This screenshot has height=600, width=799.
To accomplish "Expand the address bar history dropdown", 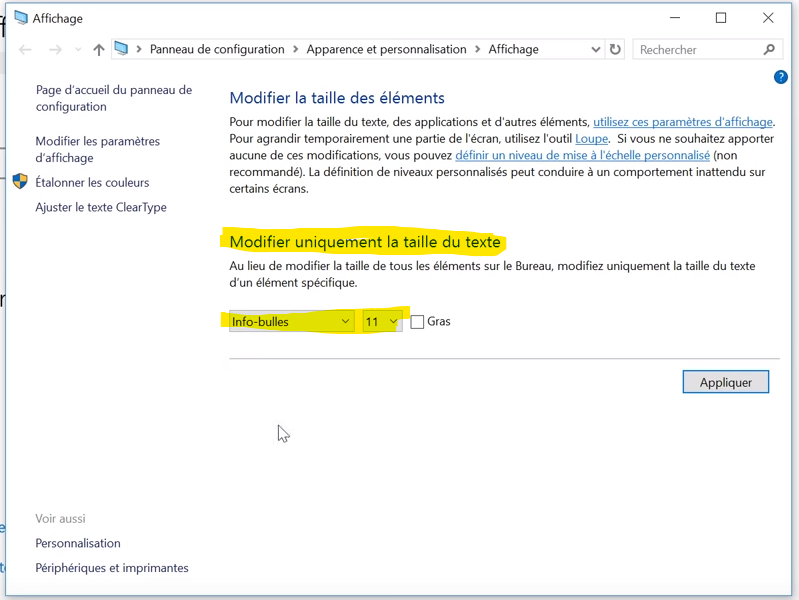I will coord(595,49).
